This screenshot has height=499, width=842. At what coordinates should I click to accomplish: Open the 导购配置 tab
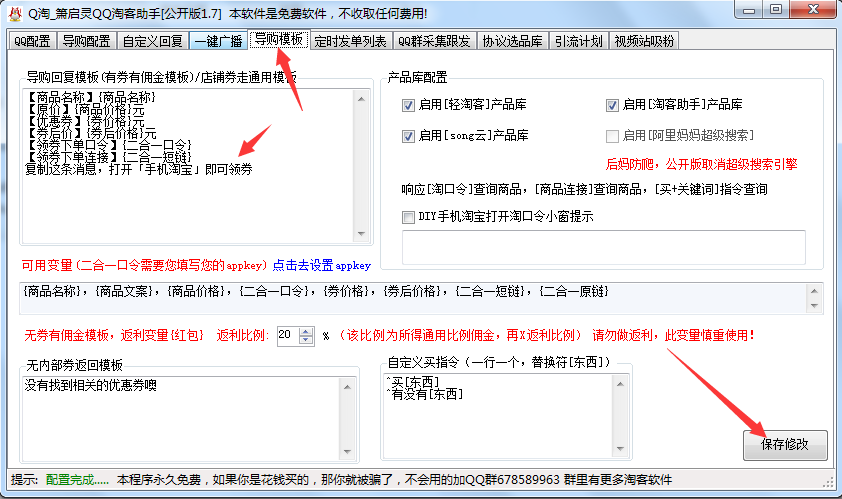click(86, 41)
